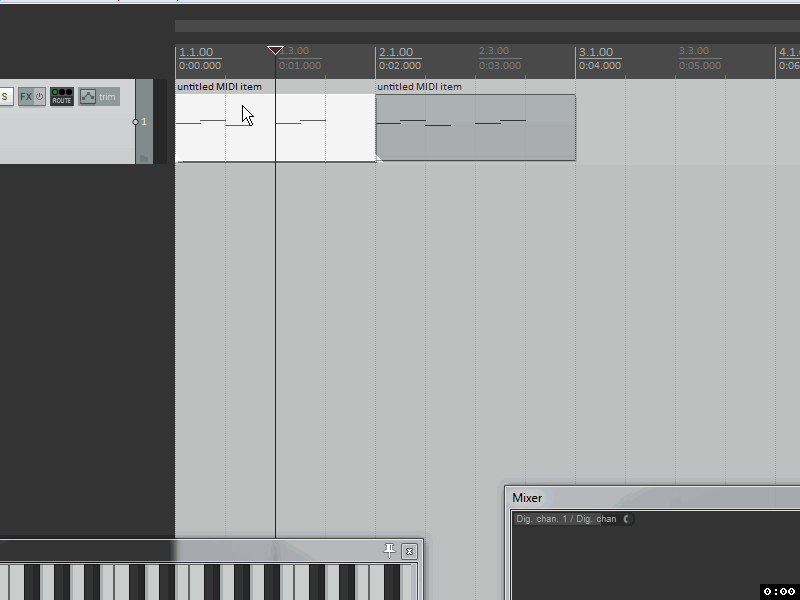
Task: Open the track ROUTE routing button
Action: pyautogui.click(x=62, y=96)
